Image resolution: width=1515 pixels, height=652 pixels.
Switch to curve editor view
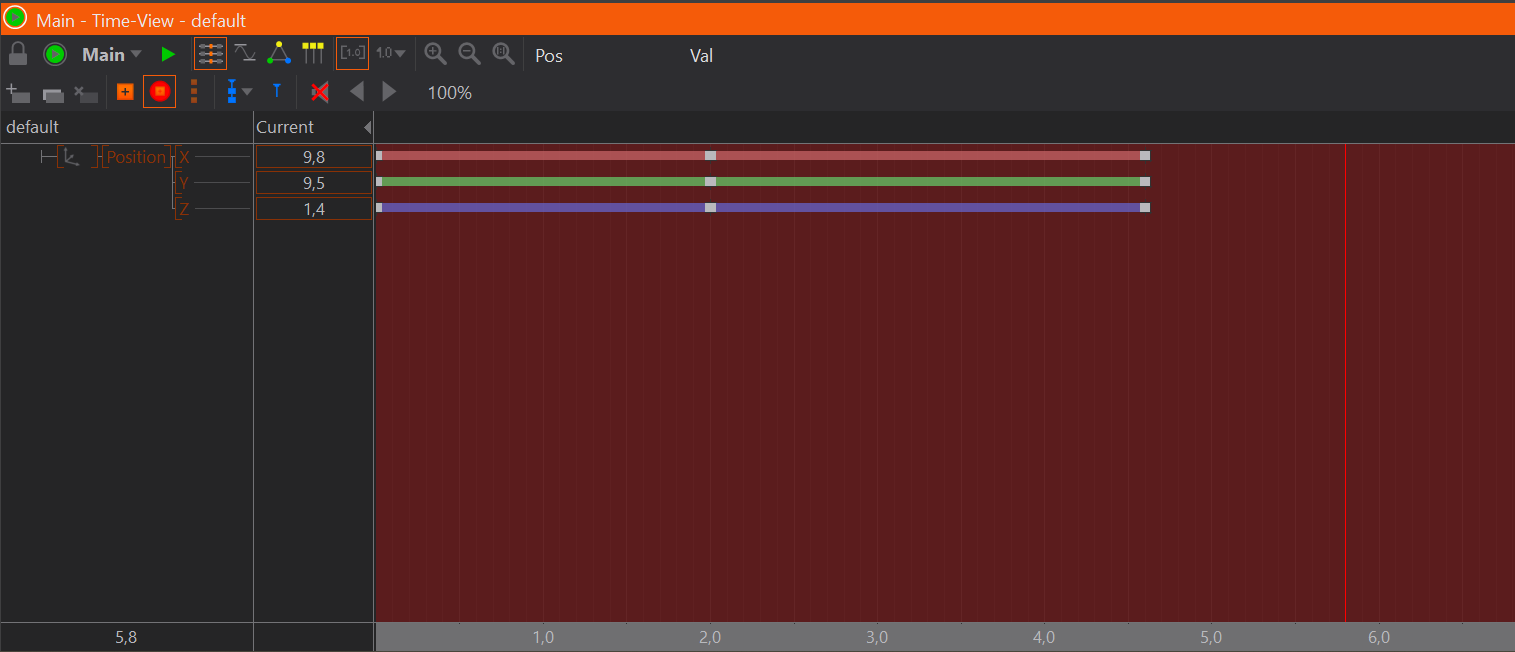coord(244,53)
